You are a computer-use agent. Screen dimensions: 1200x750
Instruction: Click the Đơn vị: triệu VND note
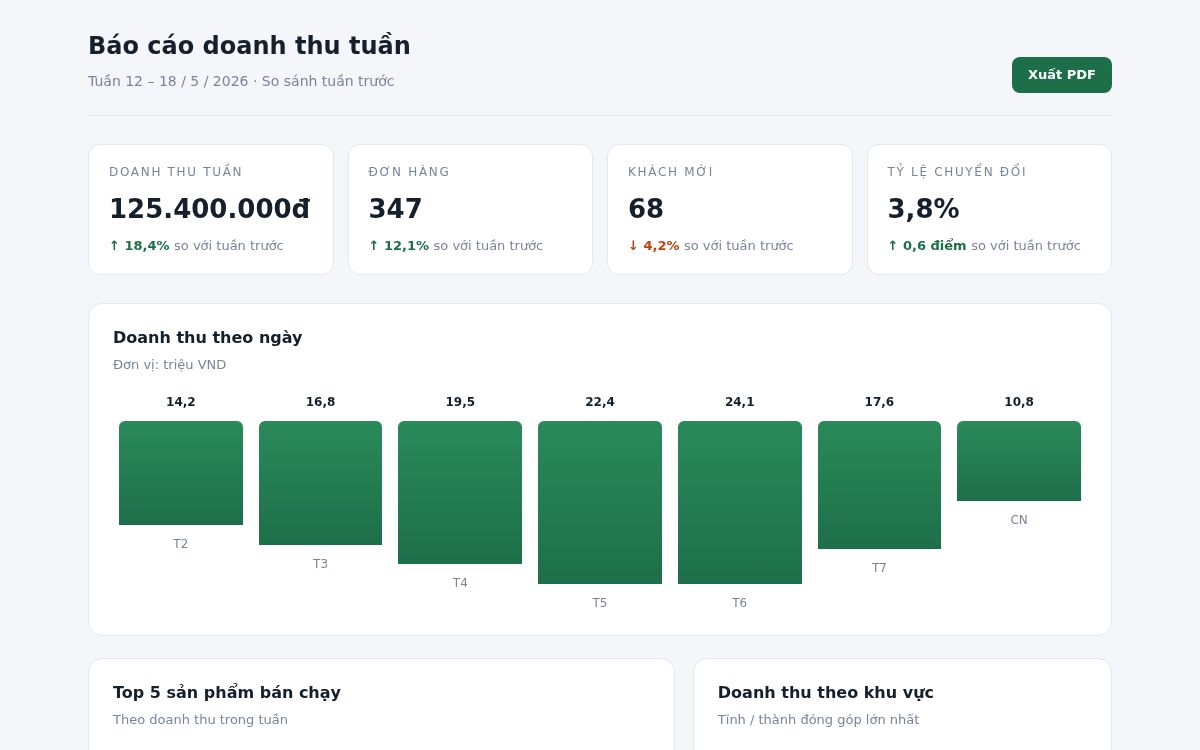click(x=169, y=365)
